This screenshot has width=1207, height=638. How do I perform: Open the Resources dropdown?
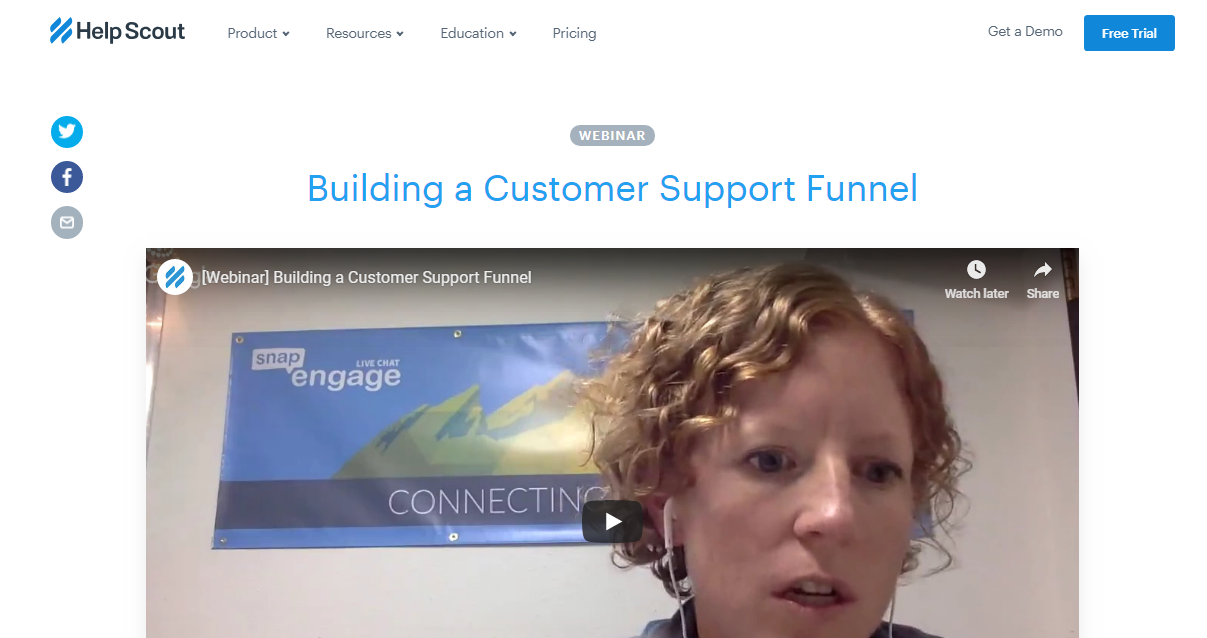[x=365, y=33]
